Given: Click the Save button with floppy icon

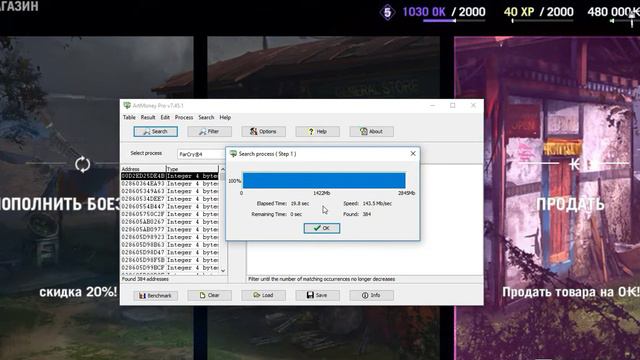Looking at the screenshot, I should [x=318, y=295].
